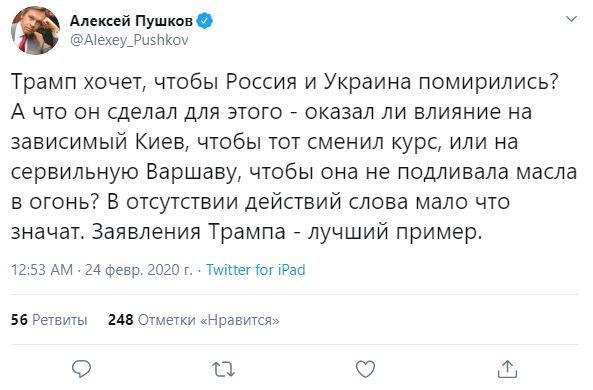Click the 24 февр. 2020 date
Image resolution: width=593 pixels, height=390 pixels.
point(138,270)
